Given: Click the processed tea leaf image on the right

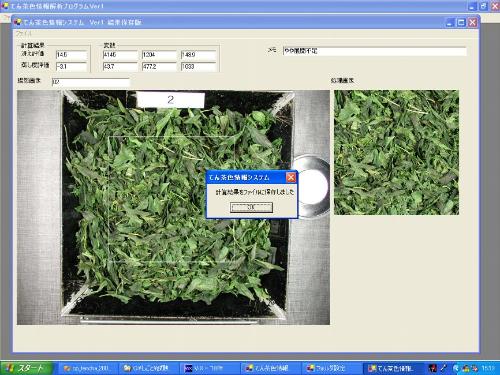Looking at the screenshot, I should point(396,152).
